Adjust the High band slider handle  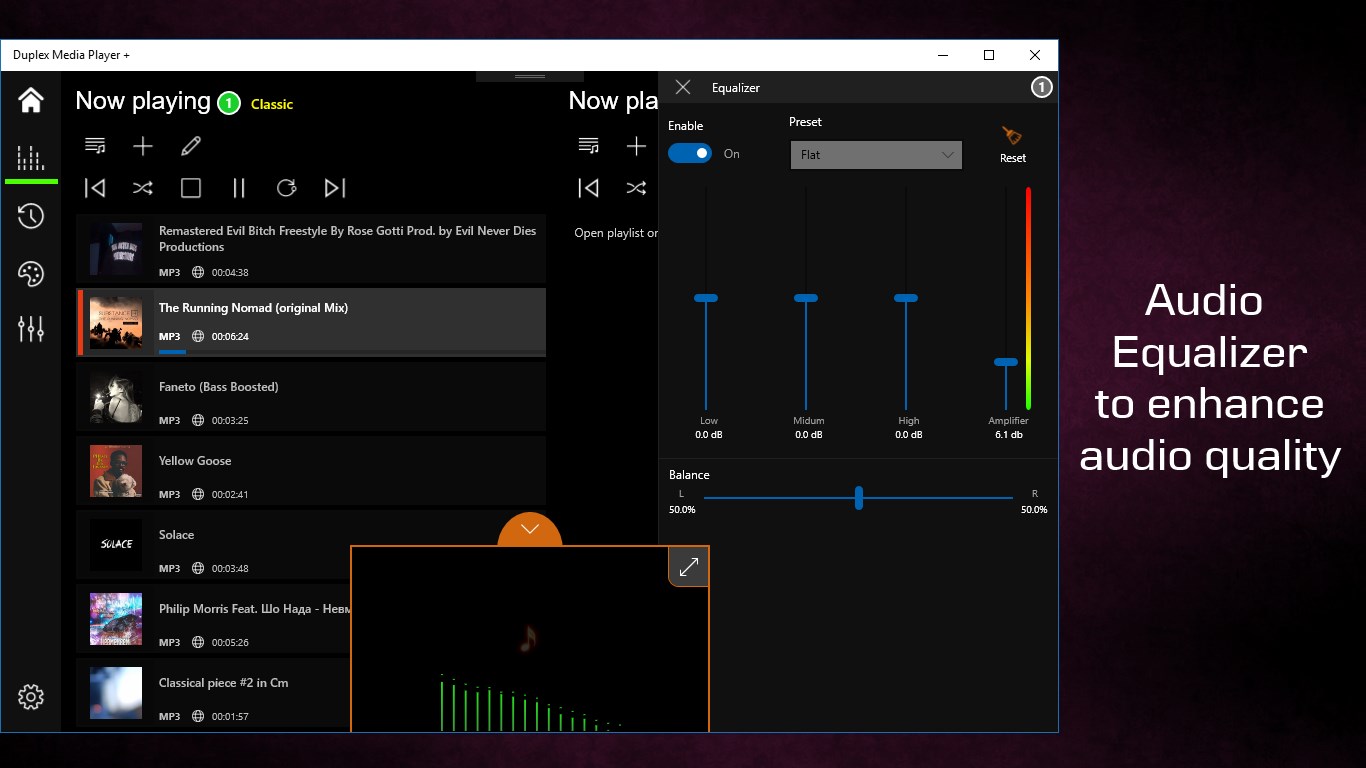point(906,298)
